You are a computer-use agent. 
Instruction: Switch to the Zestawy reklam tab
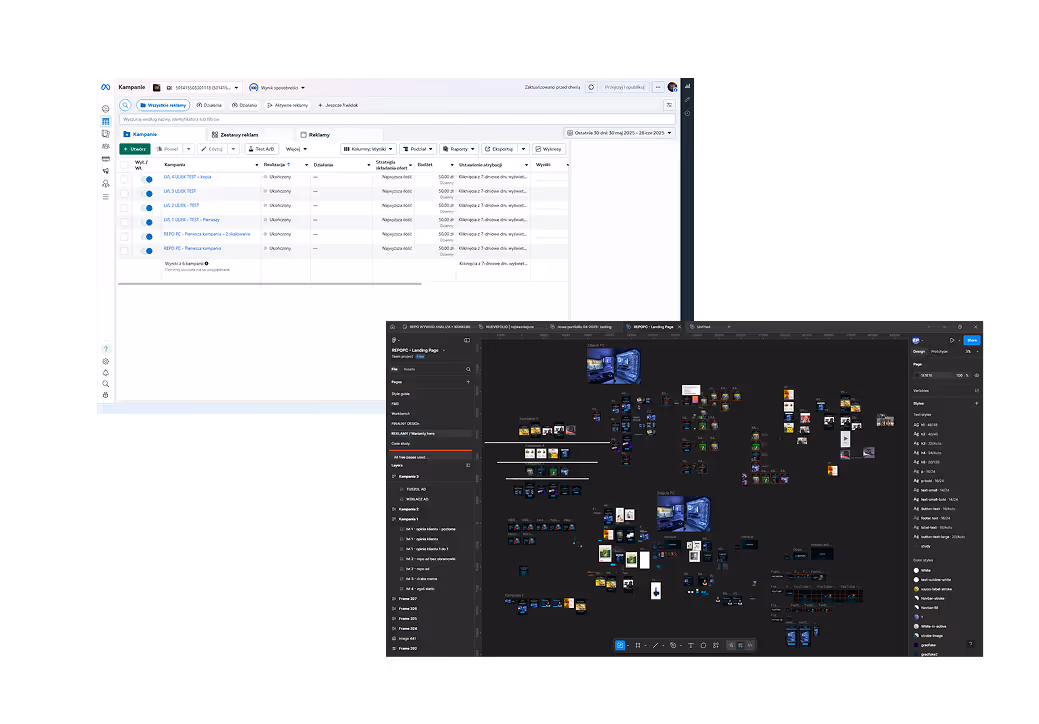[235, 134]
